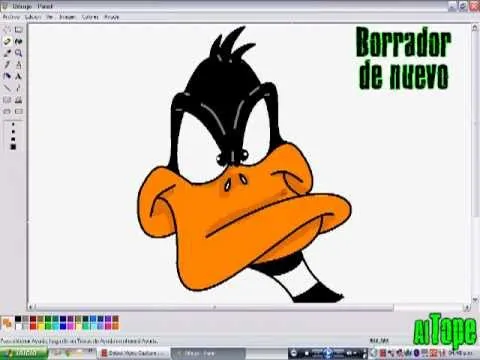480x360 pixels.
Task: Select the Eraser tool
Action: pos(7,42)
